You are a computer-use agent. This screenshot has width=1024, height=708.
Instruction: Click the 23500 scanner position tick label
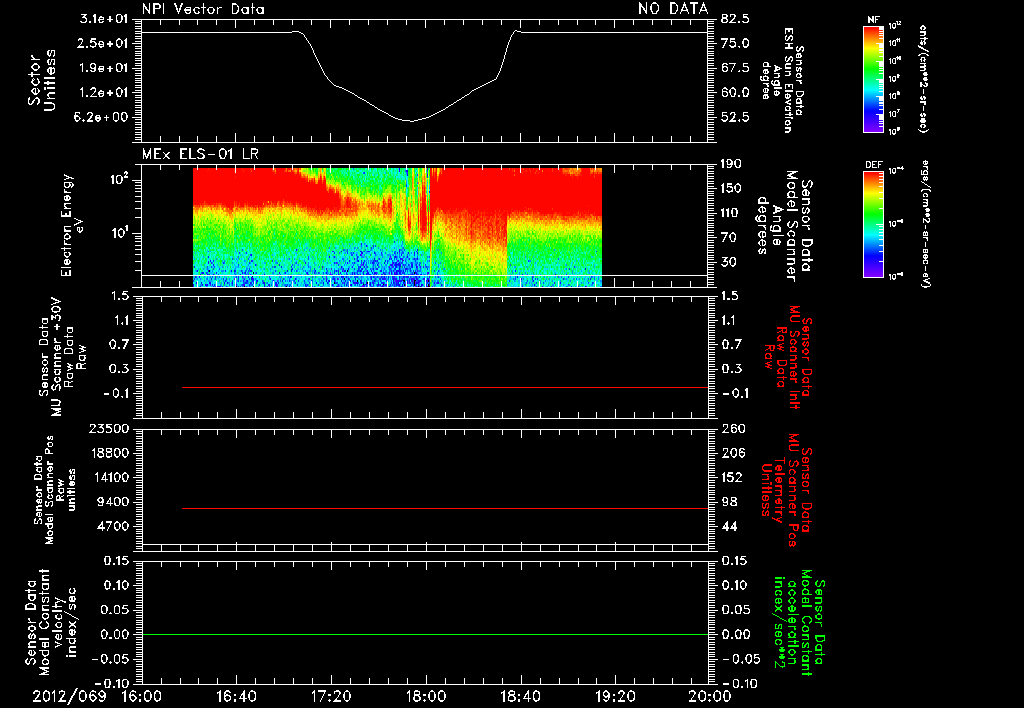click(x=108, y=429)
